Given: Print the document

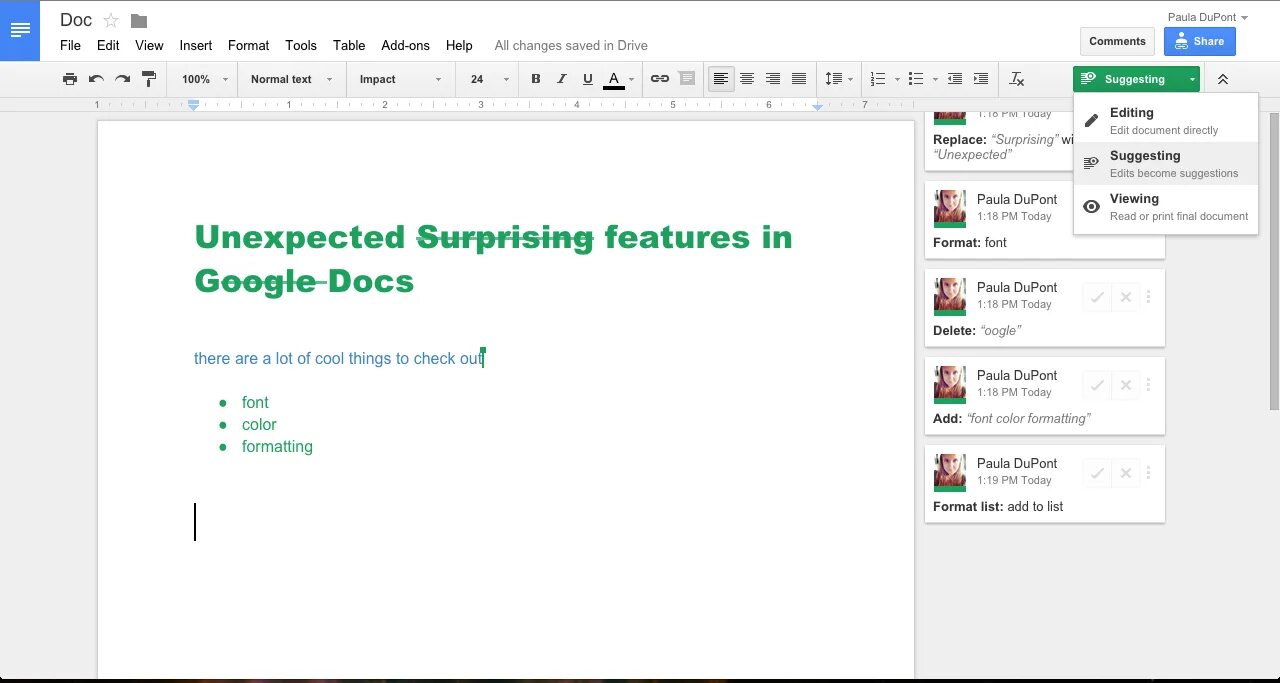Looking at the screenshot, I should coord(70,79).
